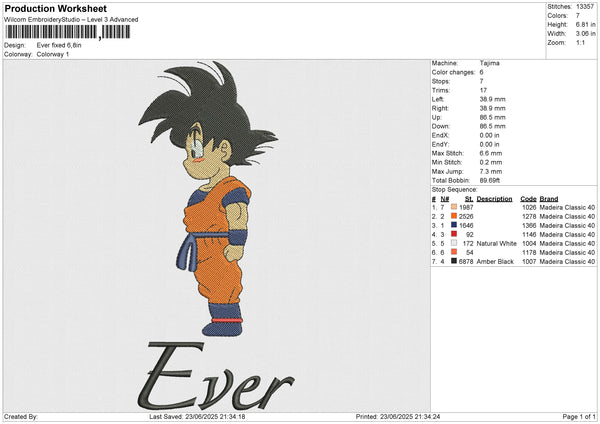Click the 'Down:' label
The height and width of the screenshot is (424, 600).
440,126
